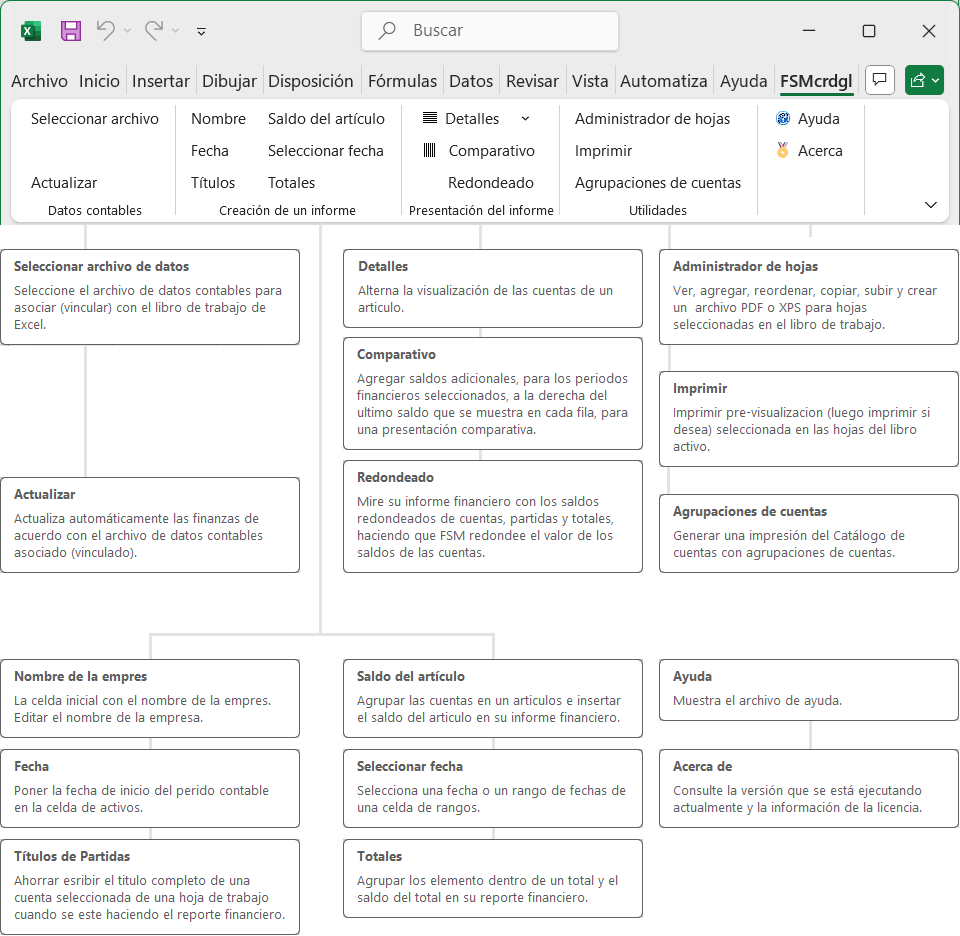Toggle the Redondeado option
The height and width of the screenshot is (936, 960).
pyautogui.click(x=490, y=183)
